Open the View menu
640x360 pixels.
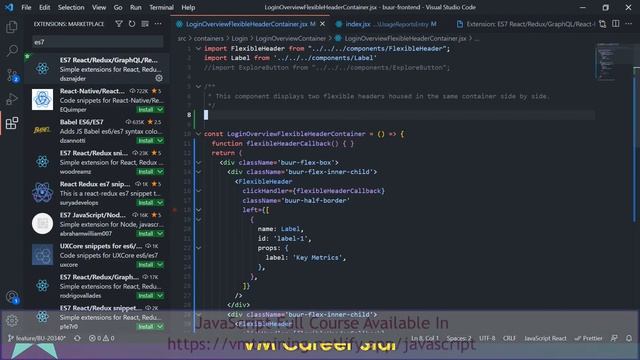coord(99,7)
